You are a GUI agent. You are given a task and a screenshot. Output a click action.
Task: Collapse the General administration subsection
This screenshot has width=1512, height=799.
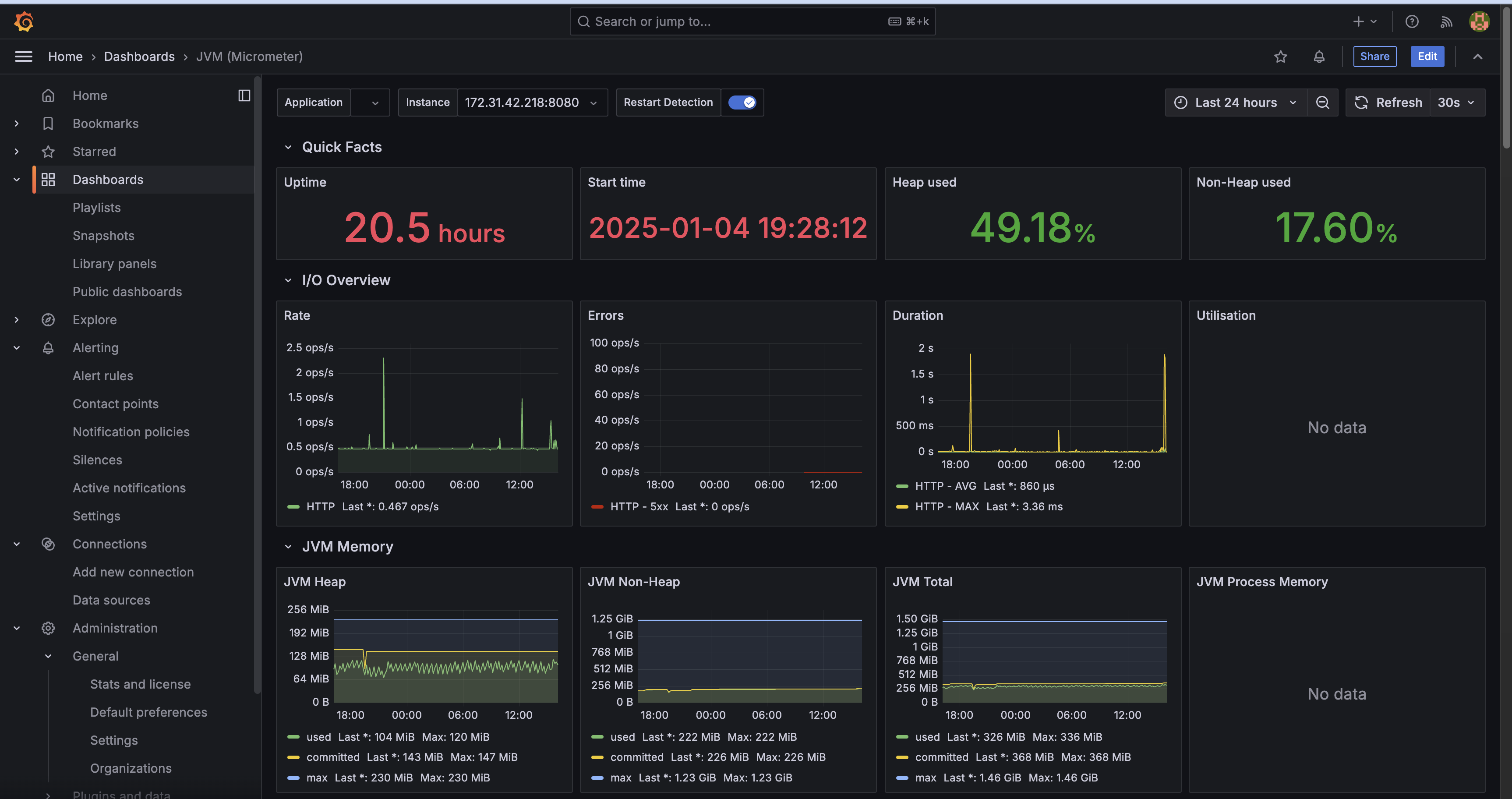[x=48, y=656]
